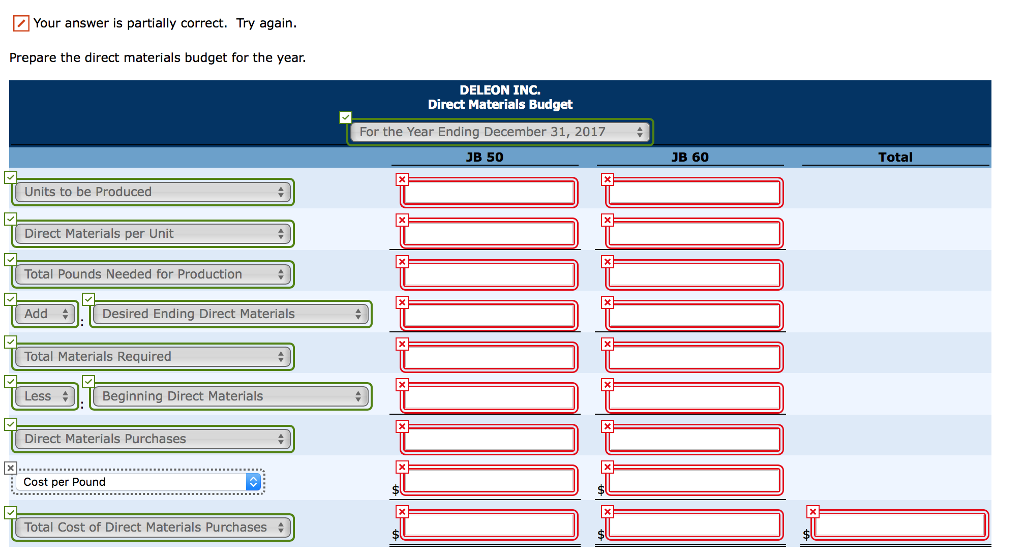Click JB 50 Beginning Direct Materials field
The height and width of the screenshot is (558, 1024).
[489, 399]
